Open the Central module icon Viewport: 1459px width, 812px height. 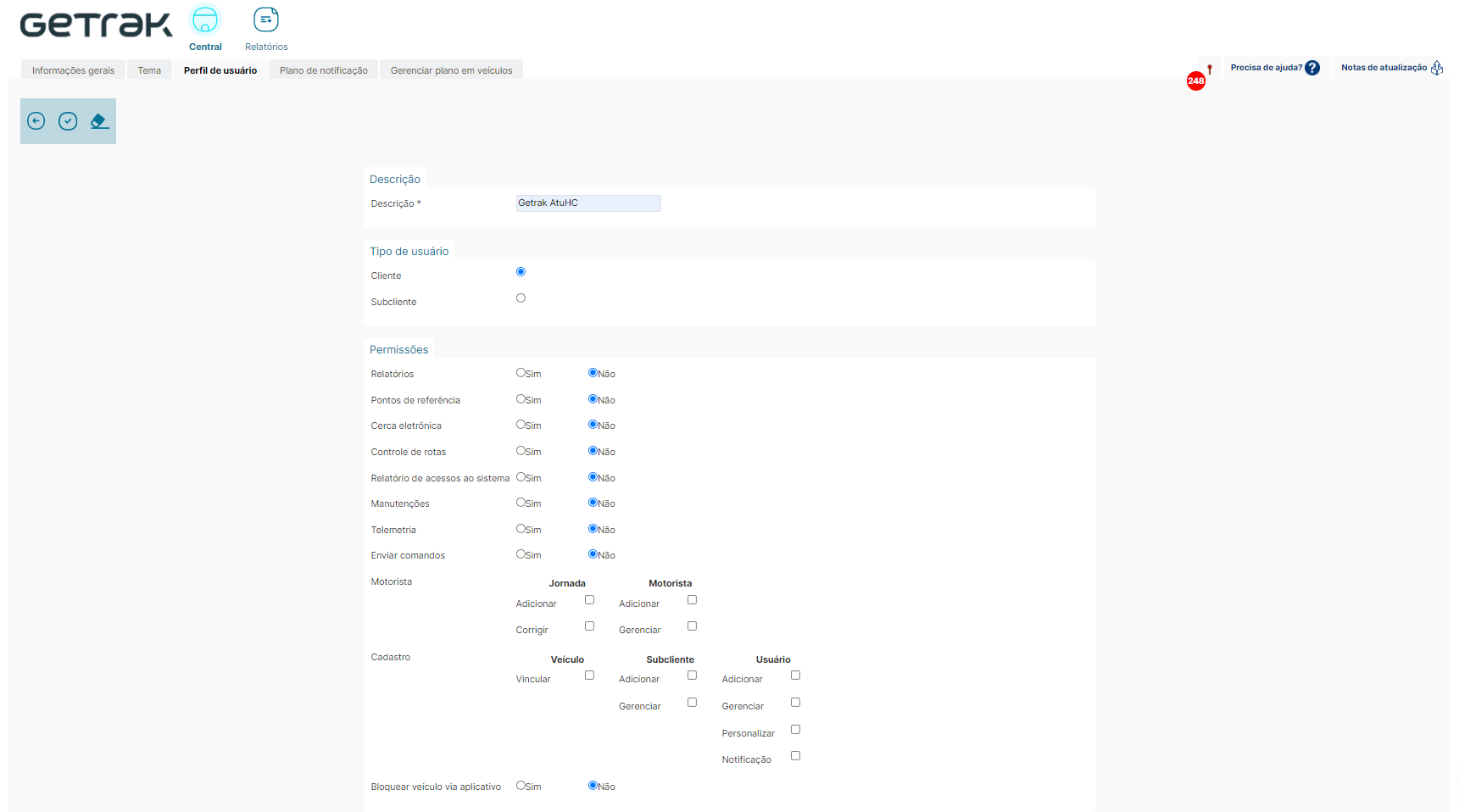[x=205, y=19]
